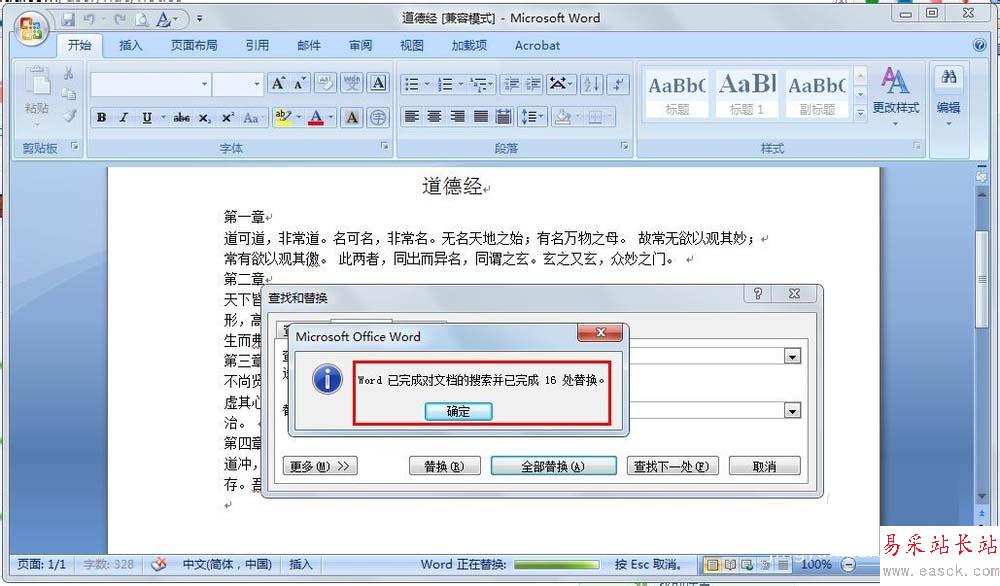Select the 副标题 style
Viewport: 1000px width, 586px height.
coord(817,94)
